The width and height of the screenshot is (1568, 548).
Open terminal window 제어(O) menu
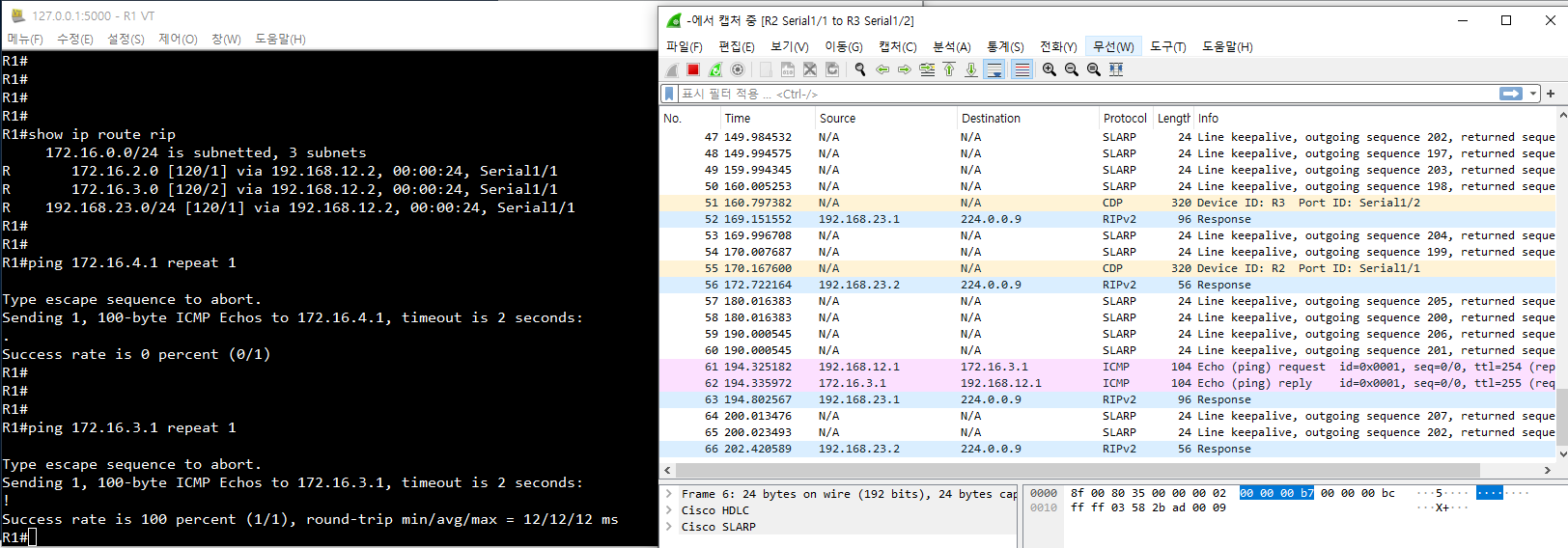(178, 39)
